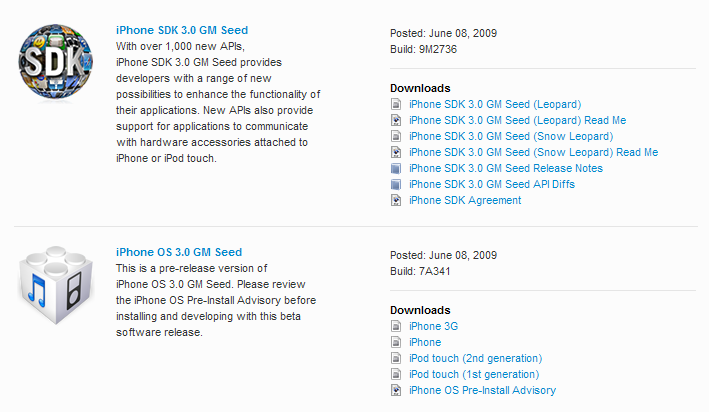Click file icon beside SDK Snow Leopard download

pos(396,136)
